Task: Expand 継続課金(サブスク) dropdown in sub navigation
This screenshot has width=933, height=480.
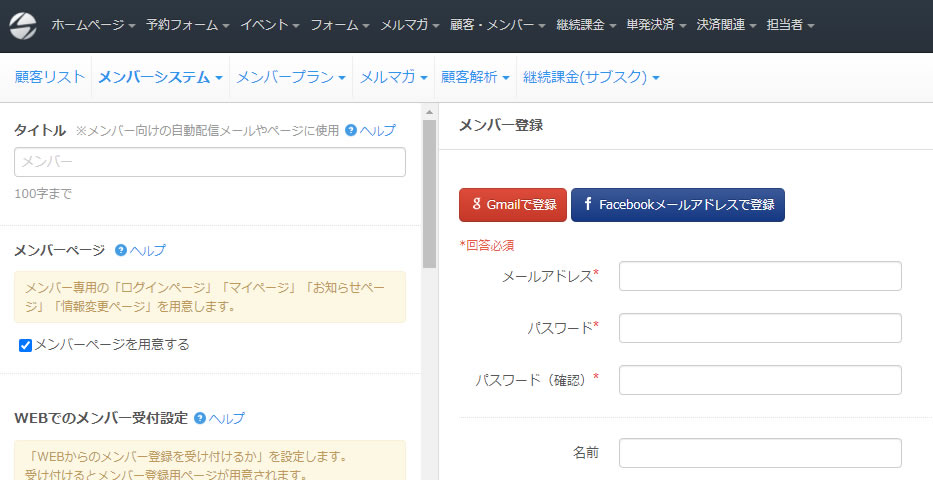Action: pos(590,77)
